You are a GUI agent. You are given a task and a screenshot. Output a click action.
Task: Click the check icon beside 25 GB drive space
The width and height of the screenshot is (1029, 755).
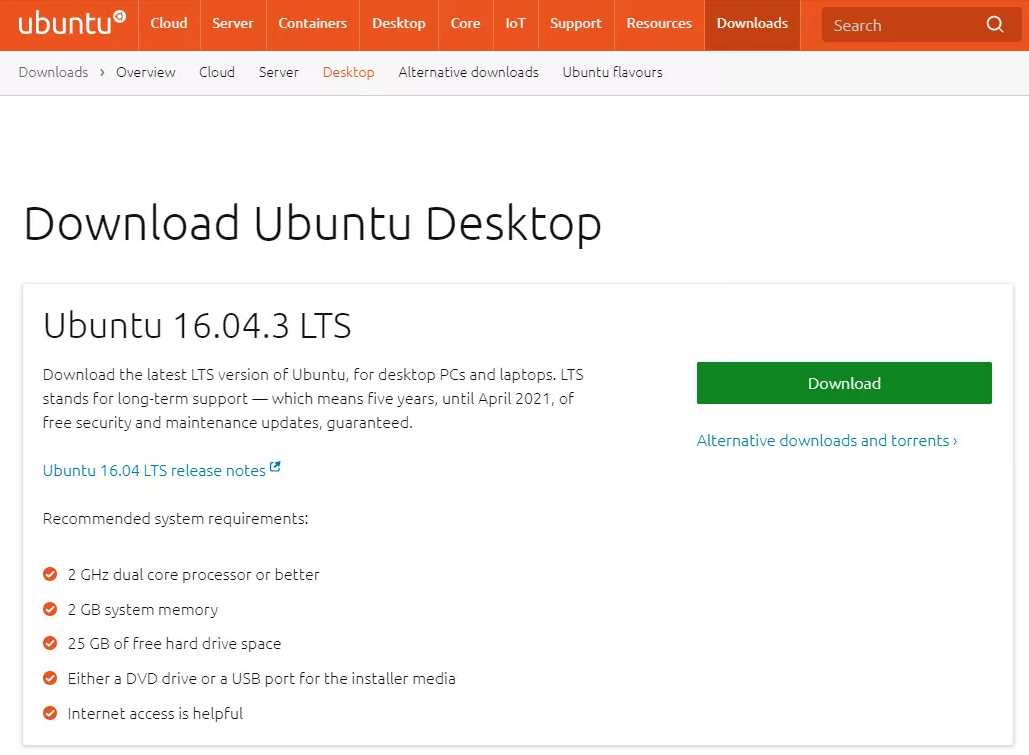[x=50, y=643]
